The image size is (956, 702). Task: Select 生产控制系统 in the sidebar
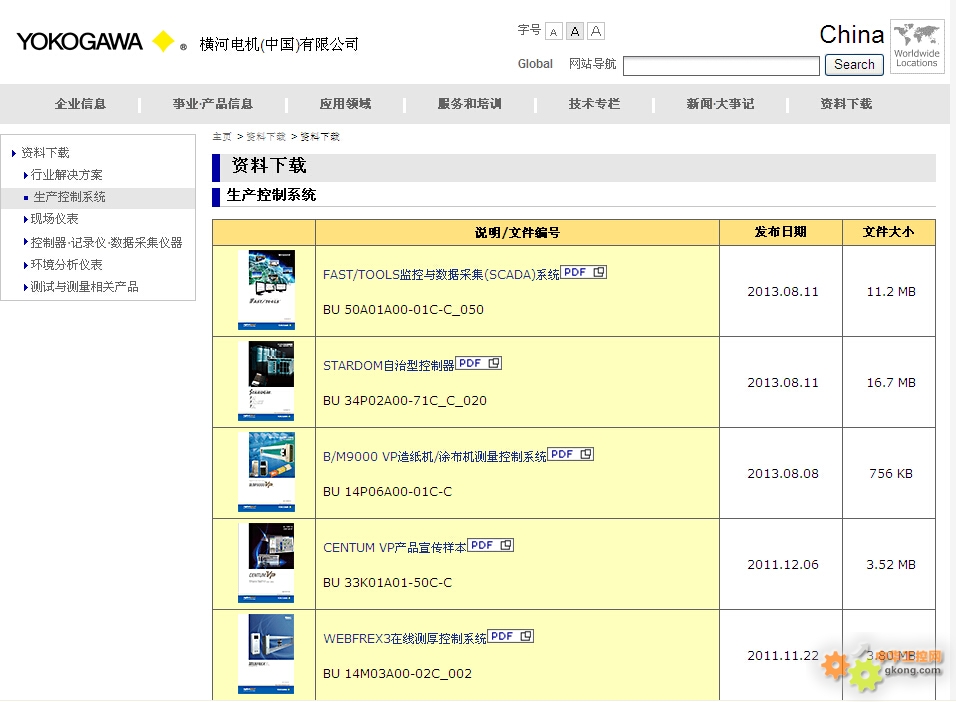70,196
